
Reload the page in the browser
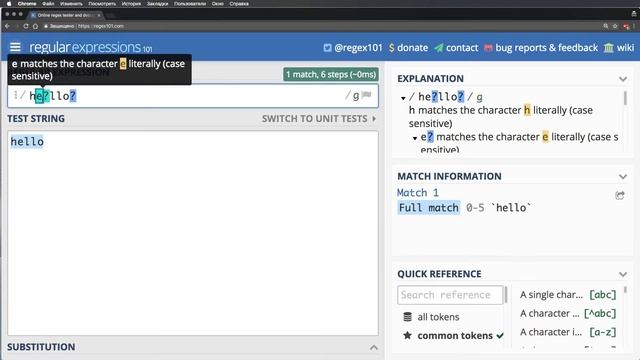pyautogui.click(x=26, y=26)
